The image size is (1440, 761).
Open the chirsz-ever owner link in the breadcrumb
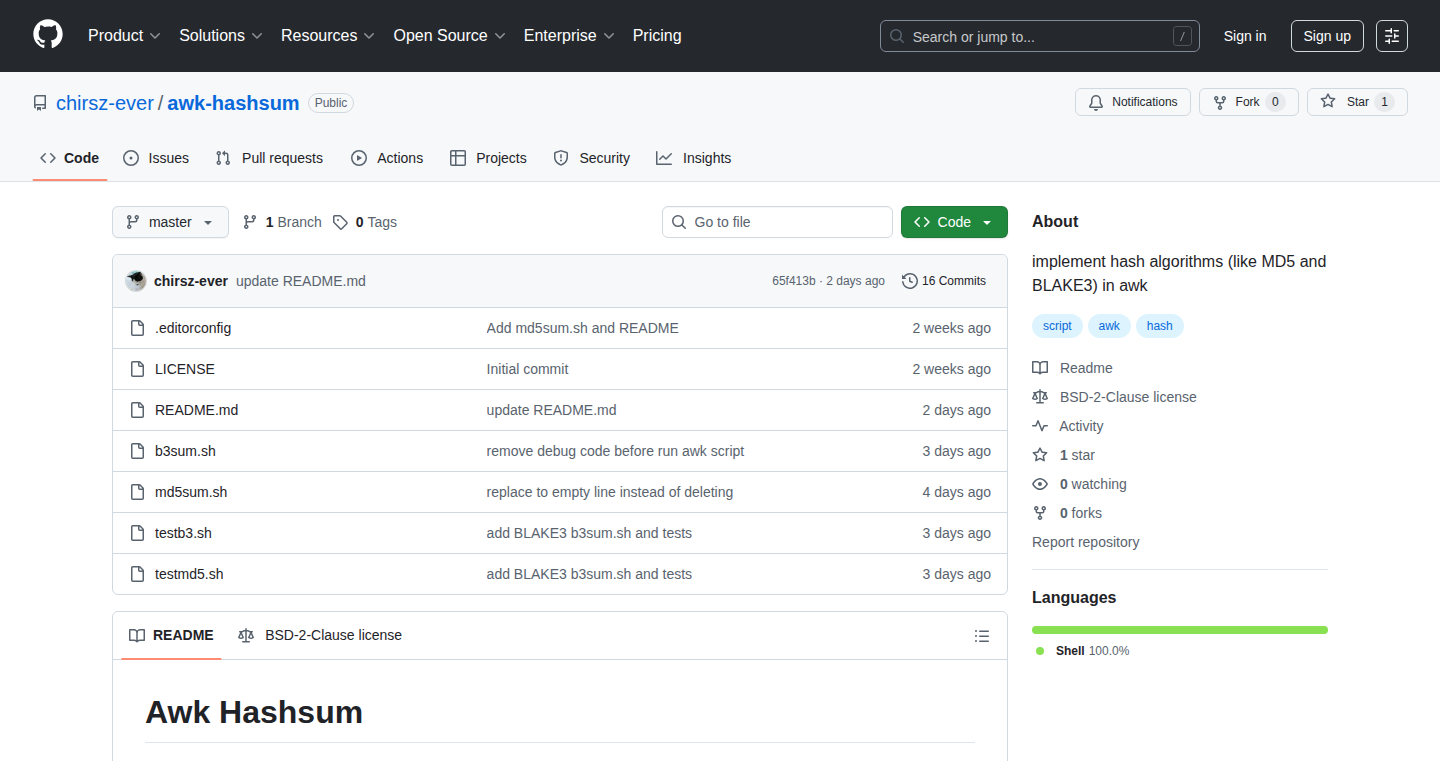point(105,103)
